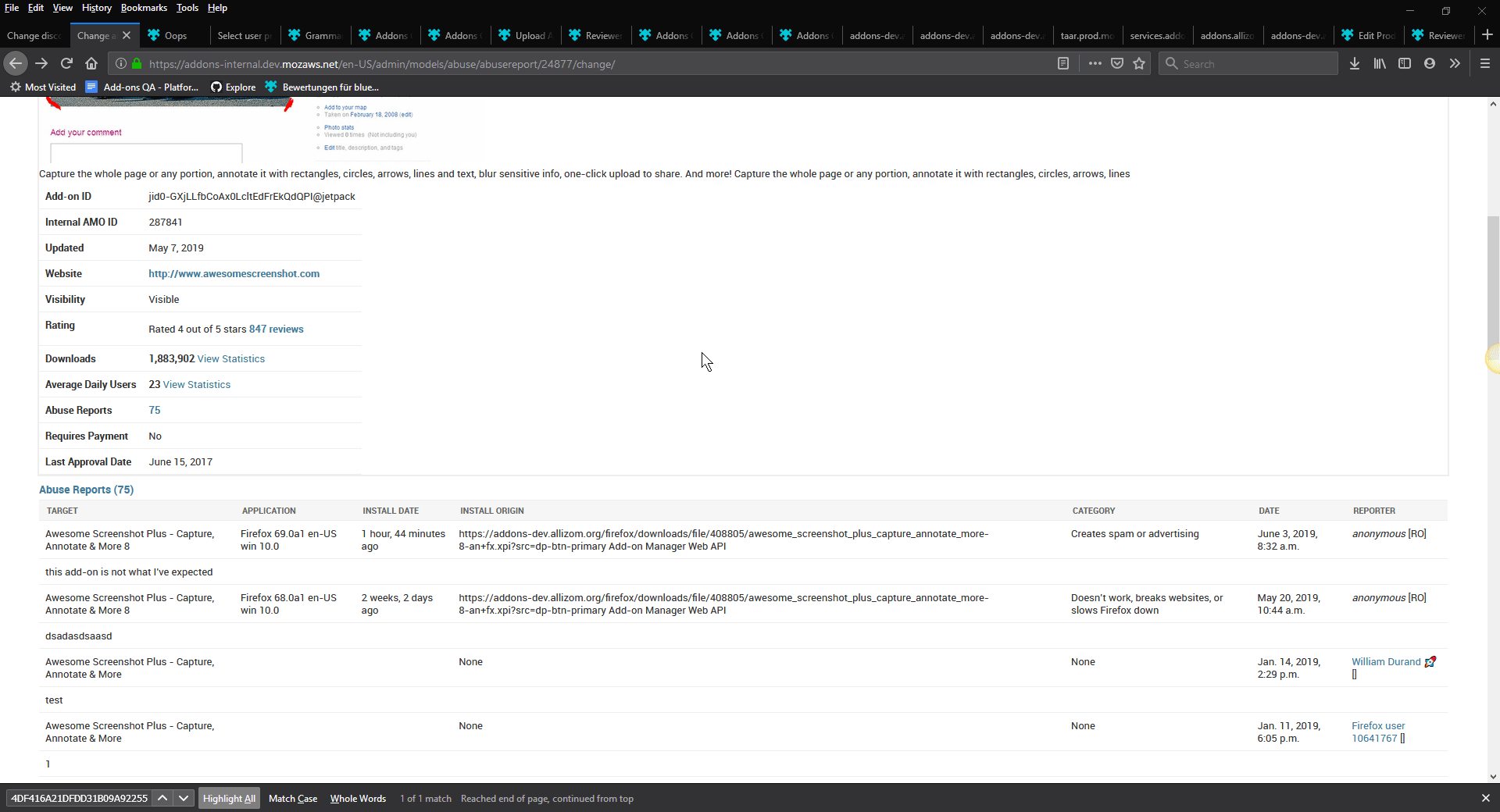Viewport: 1500px width, 812px height.
Task: Switch to the Change disco tab
Action: tap(34, 35)
